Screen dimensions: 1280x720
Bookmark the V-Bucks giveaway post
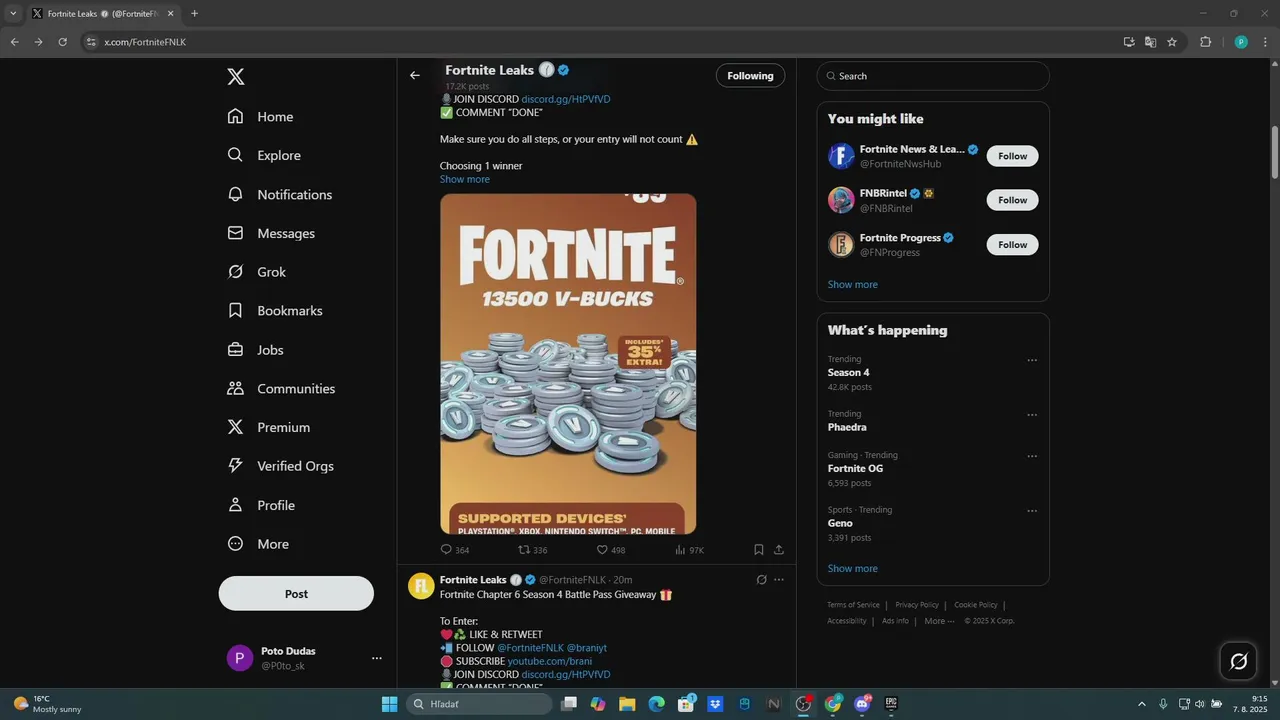[759, 550]
